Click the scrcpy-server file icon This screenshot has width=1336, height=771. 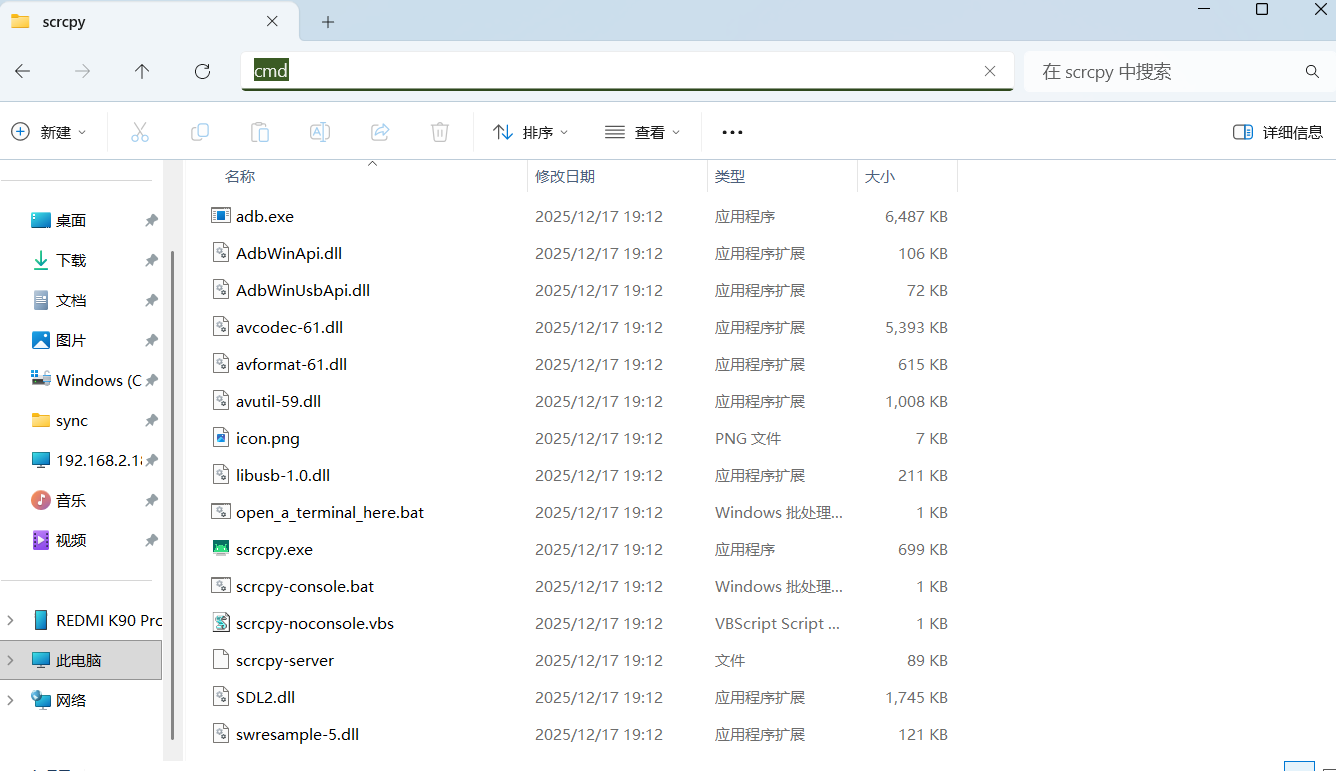click(x=221, y=660)
